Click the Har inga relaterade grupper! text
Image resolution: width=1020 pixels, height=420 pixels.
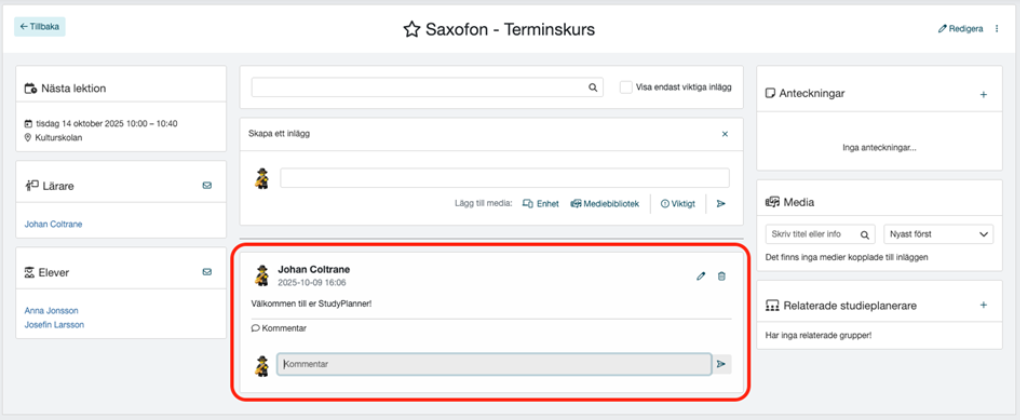point(818,336)
